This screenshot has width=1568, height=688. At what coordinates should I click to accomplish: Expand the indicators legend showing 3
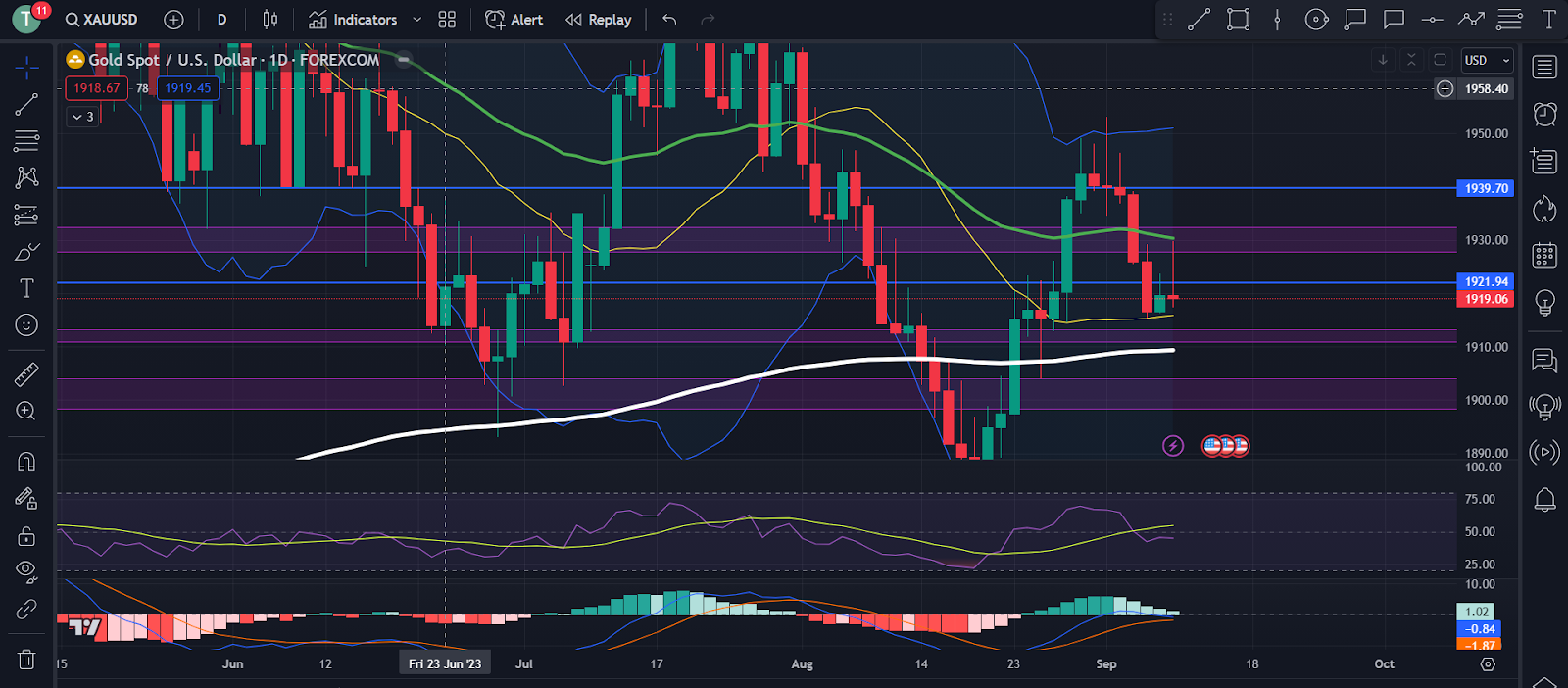point(83,117)
